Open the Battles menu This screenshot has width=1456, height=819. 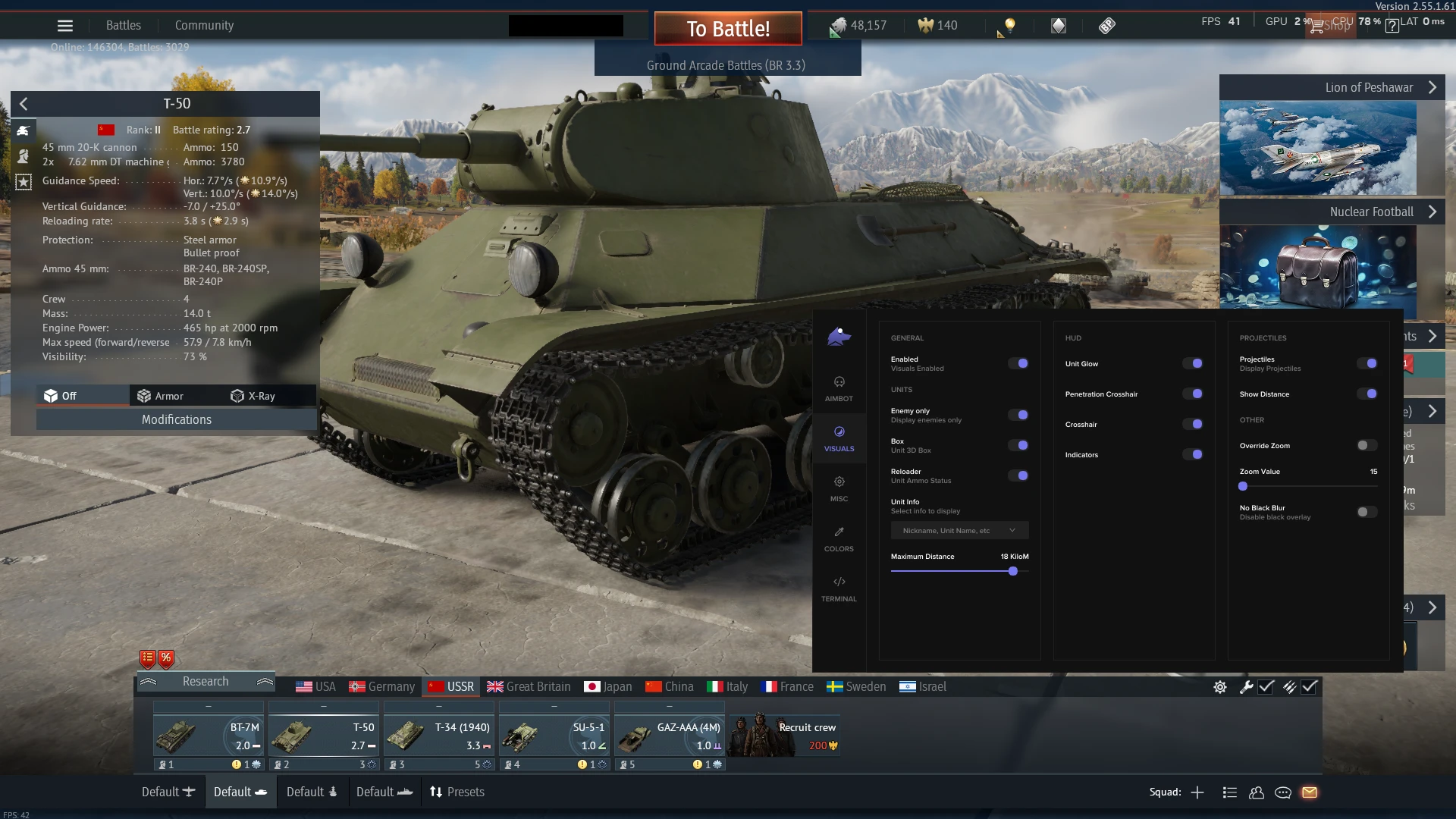(x=124, y=26)
